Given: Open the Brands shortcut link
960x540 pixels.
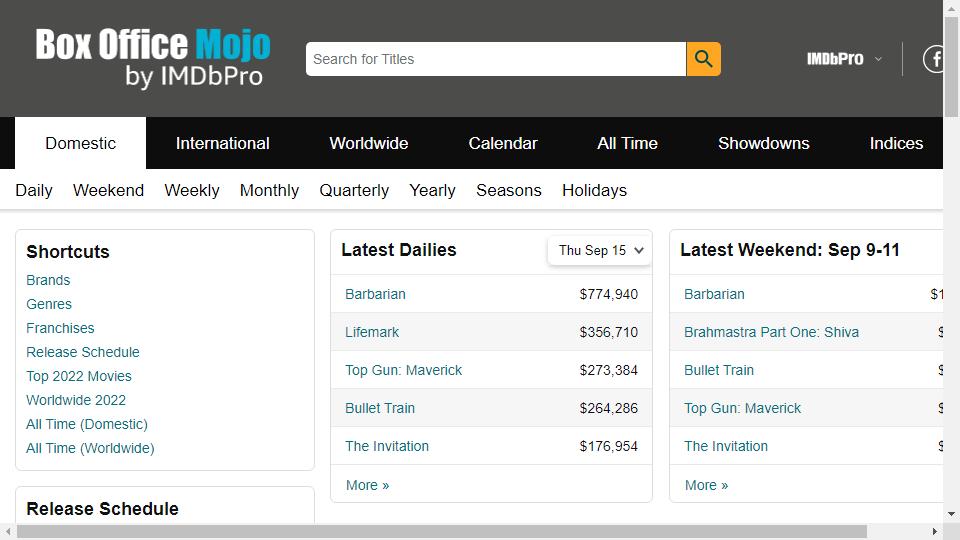Looking at the screenshot, I should pyautogui.click(x=48, y=280).
